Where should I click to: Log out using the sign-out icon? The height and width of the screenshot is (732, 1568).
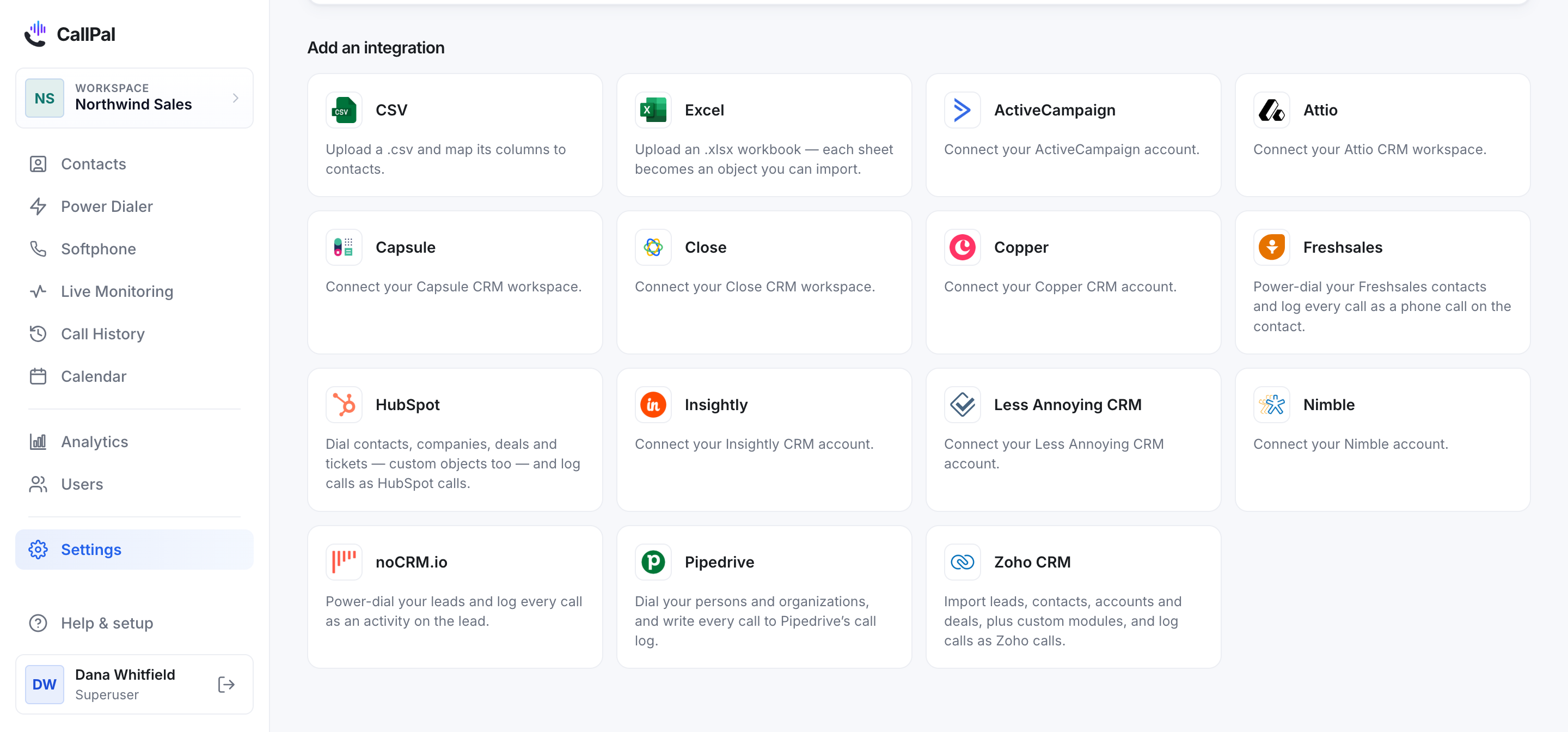226,685
